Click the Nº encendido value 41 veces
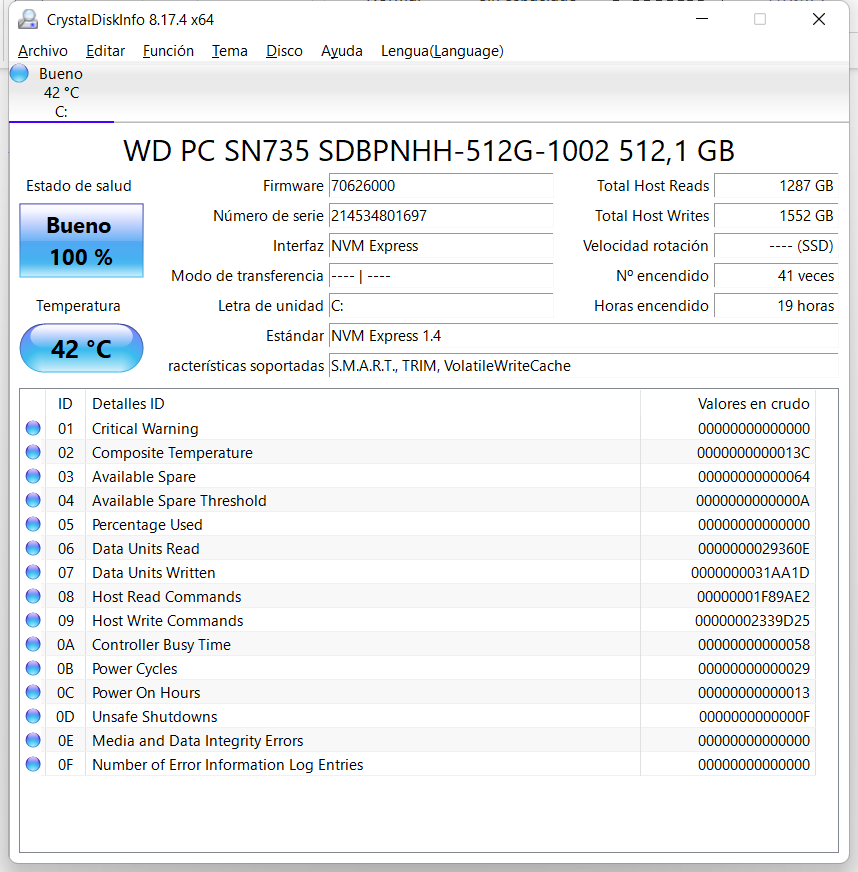The height and width of the screenshot is (872, 858). (x=776, y=276)
